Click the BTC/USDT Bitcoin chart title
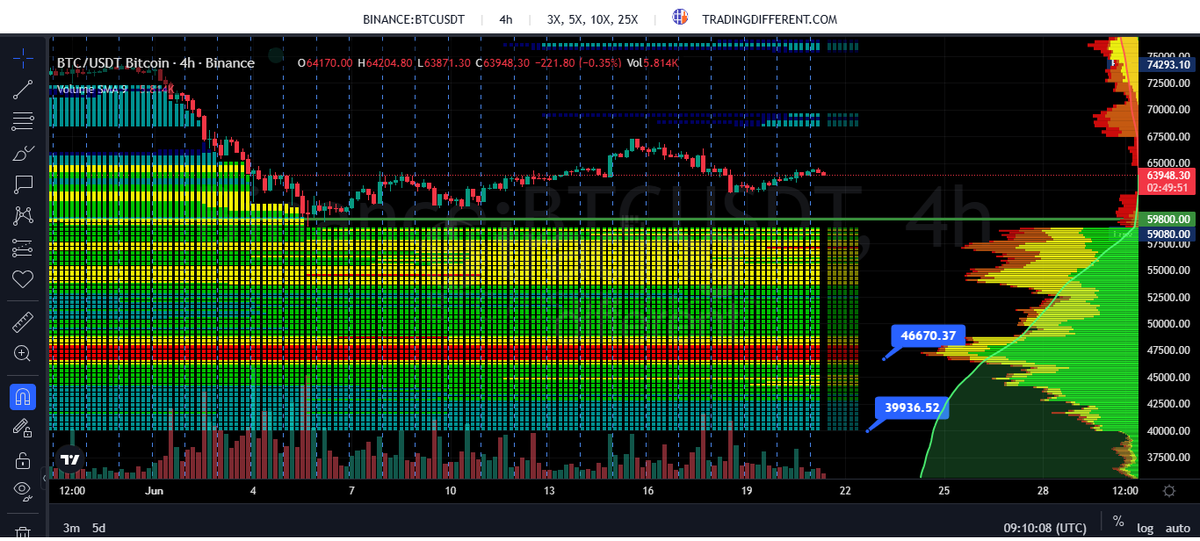This screenshot has width=1200, height=541. pyautogui.click(x=156, y=63)
